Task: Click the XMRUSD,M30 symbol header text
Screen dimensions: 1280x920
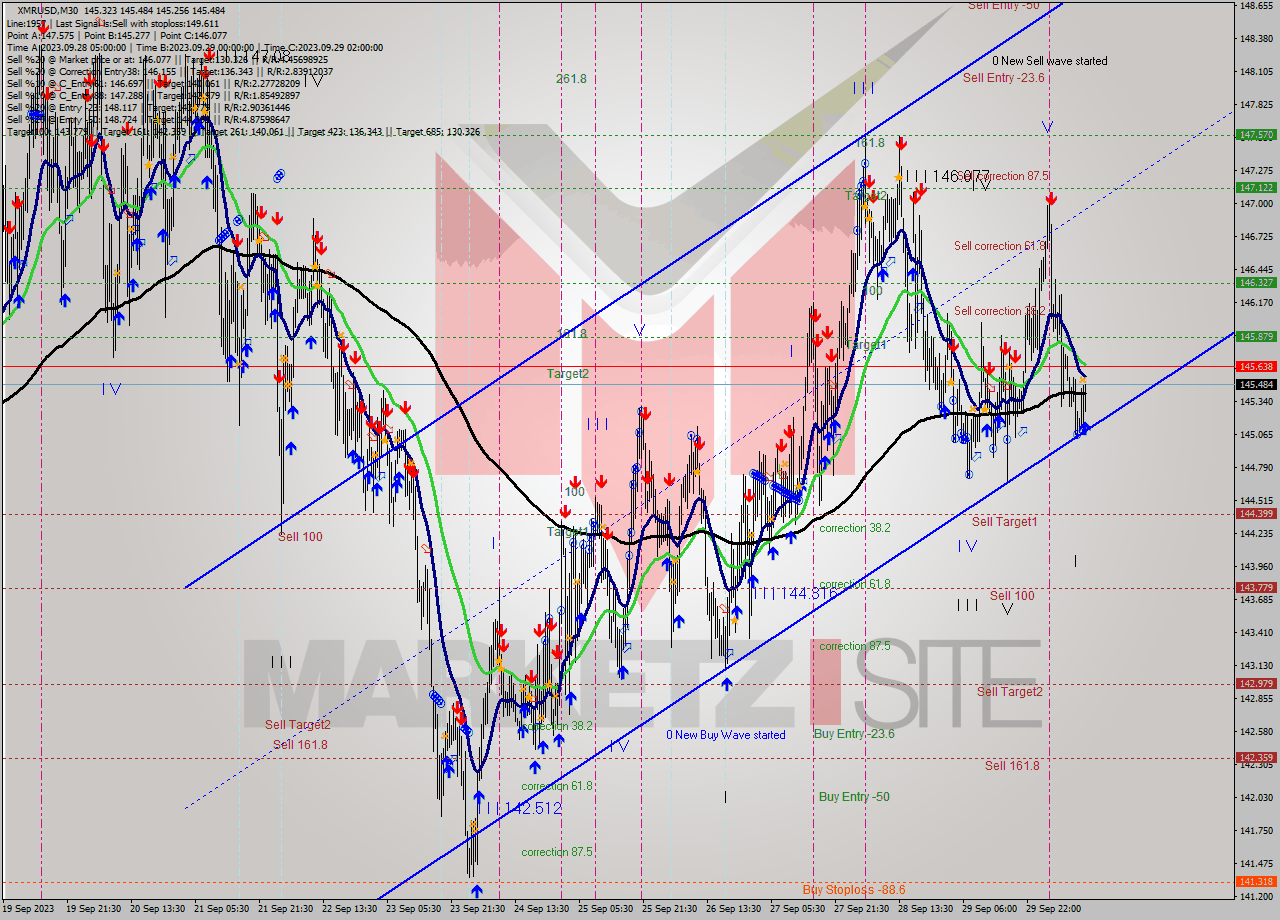Action: (46, 10)
